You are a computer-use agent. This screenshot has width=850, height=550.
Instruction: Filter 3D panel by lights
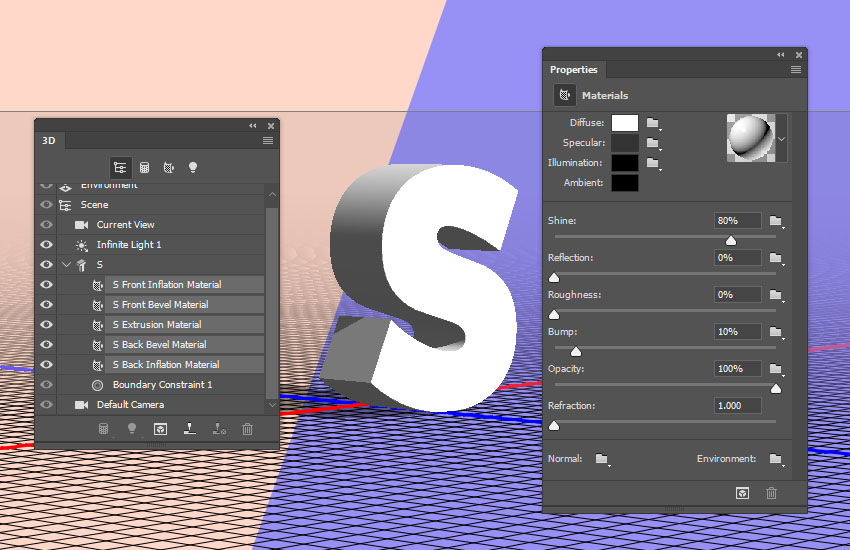click(192, 168)
